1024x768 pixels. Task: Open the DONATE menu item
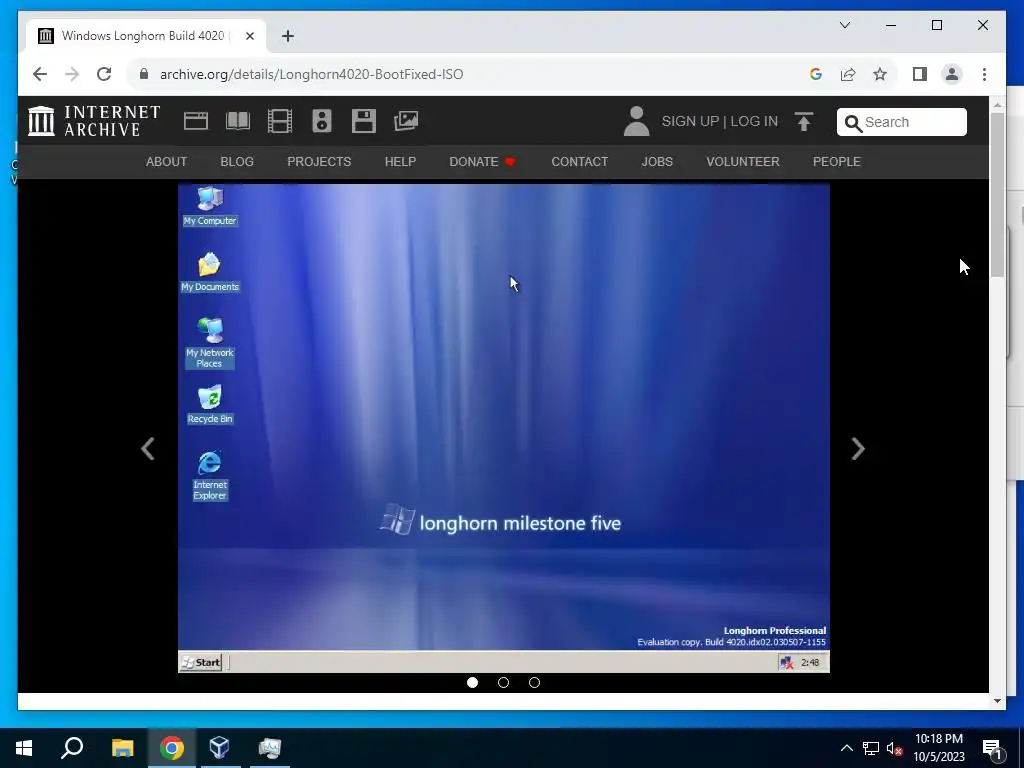pyautogui.click(x=483, y=162)
